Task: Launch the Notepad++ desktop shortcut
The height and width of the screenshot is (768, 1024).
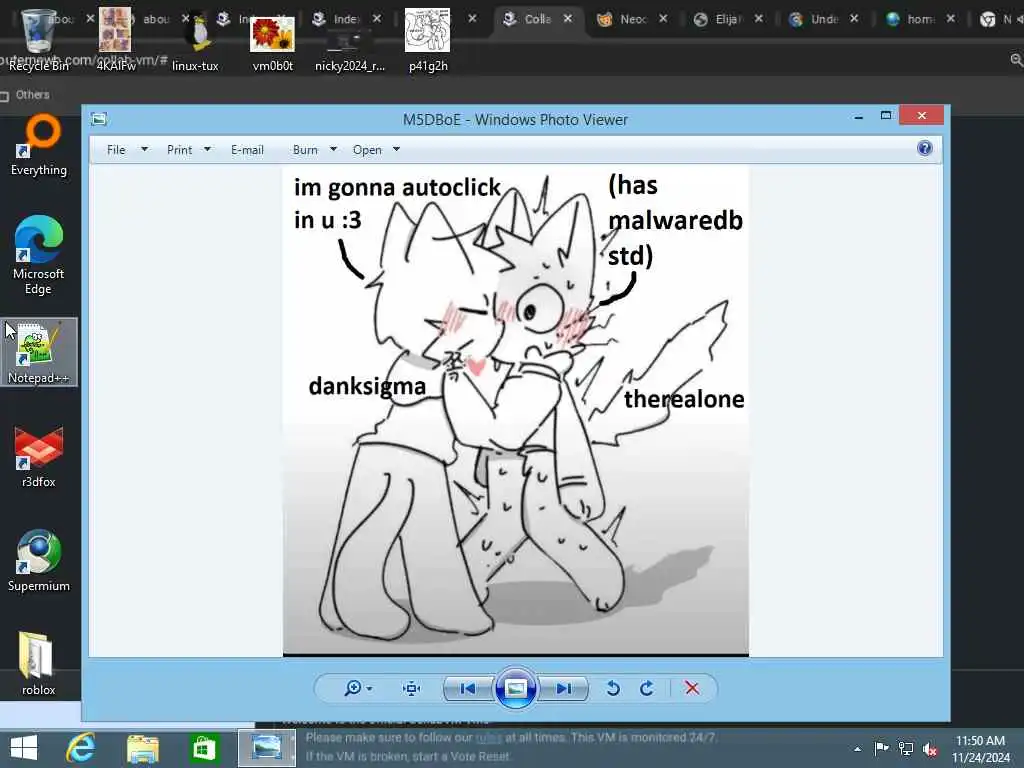Action: click(39, 353)
